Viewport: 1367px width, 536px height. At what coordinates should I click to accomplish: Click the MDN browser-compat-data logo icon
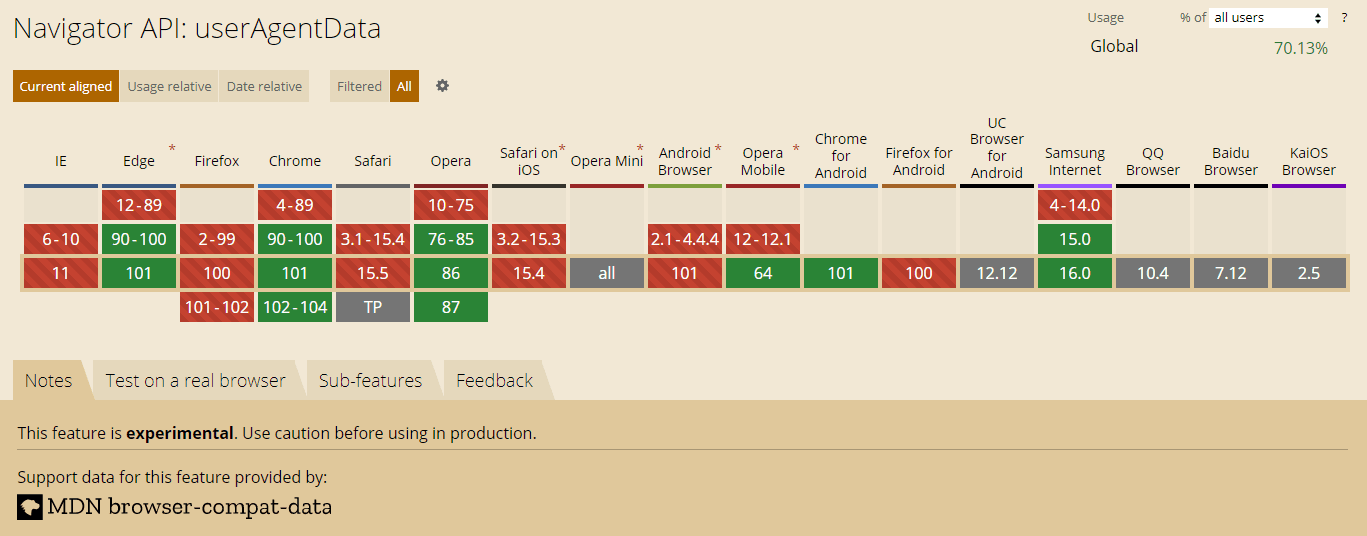tap(30, 507)
